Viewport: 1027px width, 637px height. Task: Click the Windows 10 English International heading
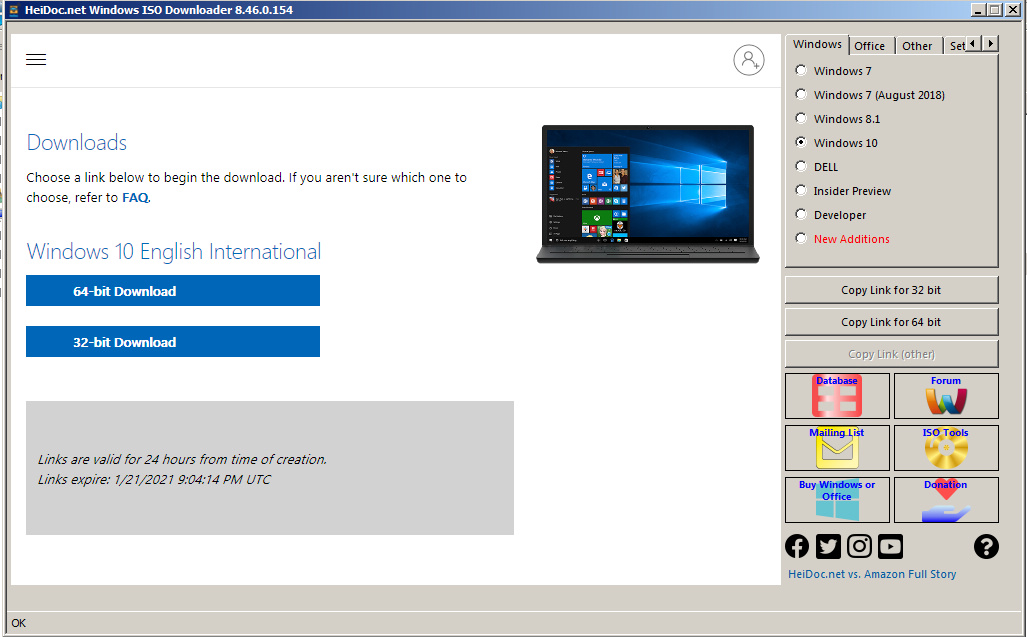174,251
